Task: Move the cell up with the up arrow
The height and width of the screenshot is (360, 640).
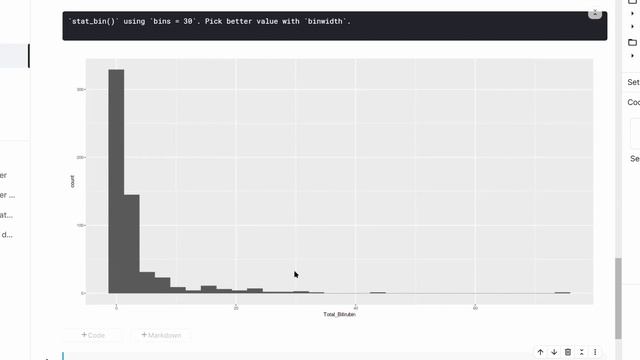Action: click(540, 352)
